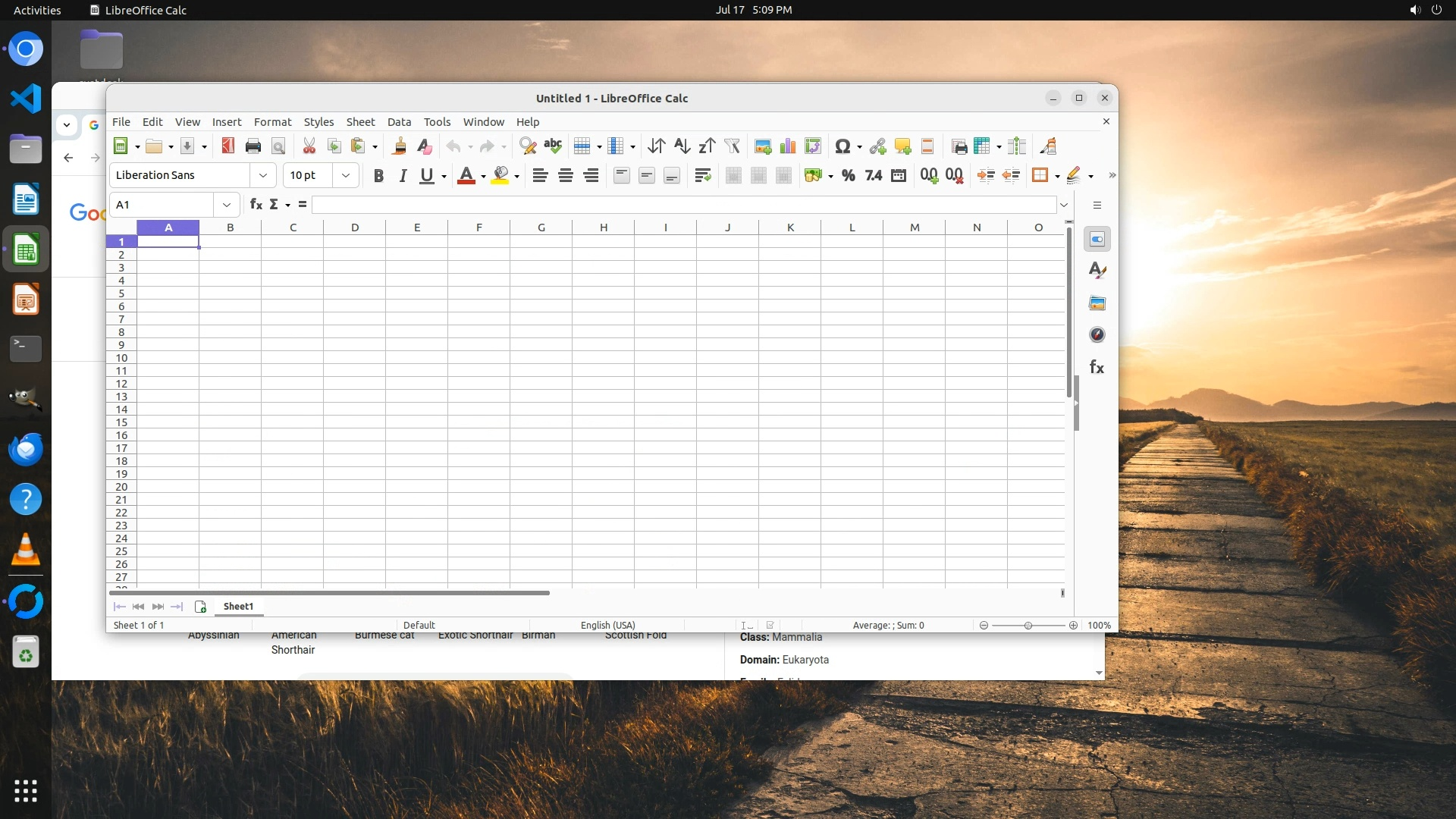This screenshot has height=819, width=1456.
Task: Select the Sheet1 tab
Action: [238, 607]
